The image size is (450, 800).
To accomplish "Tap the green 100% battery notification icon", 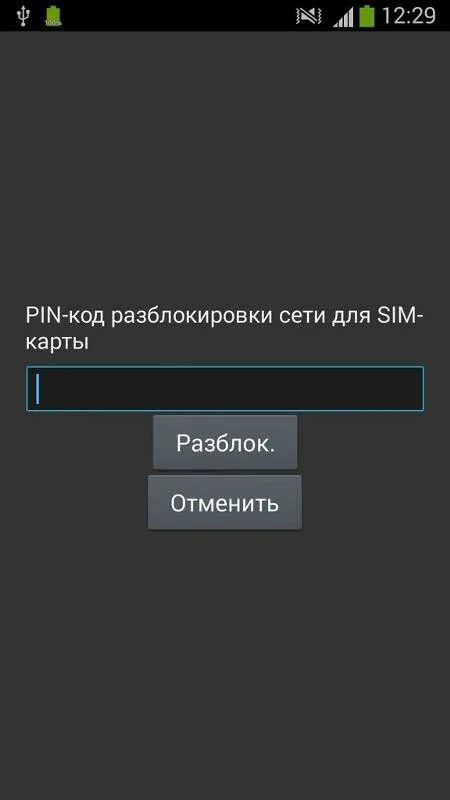I will click(53, 16).
